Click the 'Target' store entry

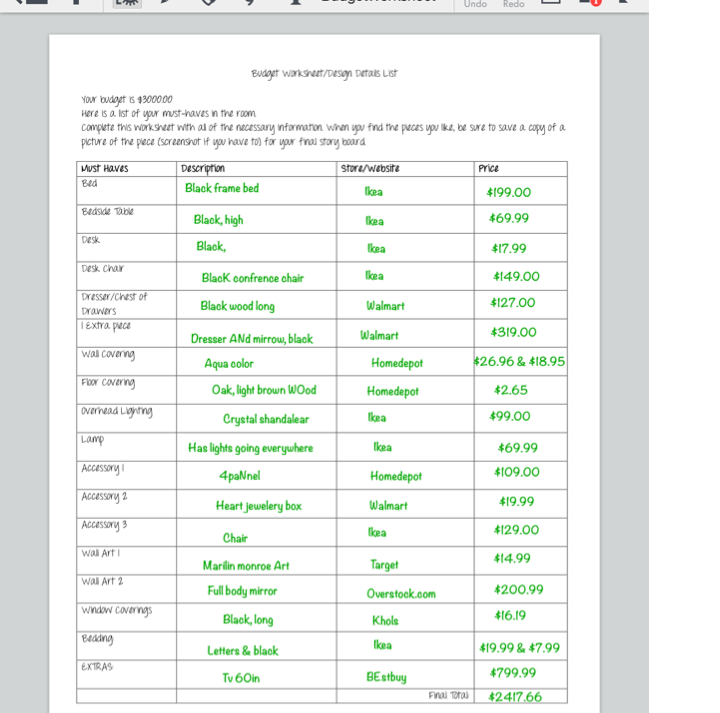(384, 565)
